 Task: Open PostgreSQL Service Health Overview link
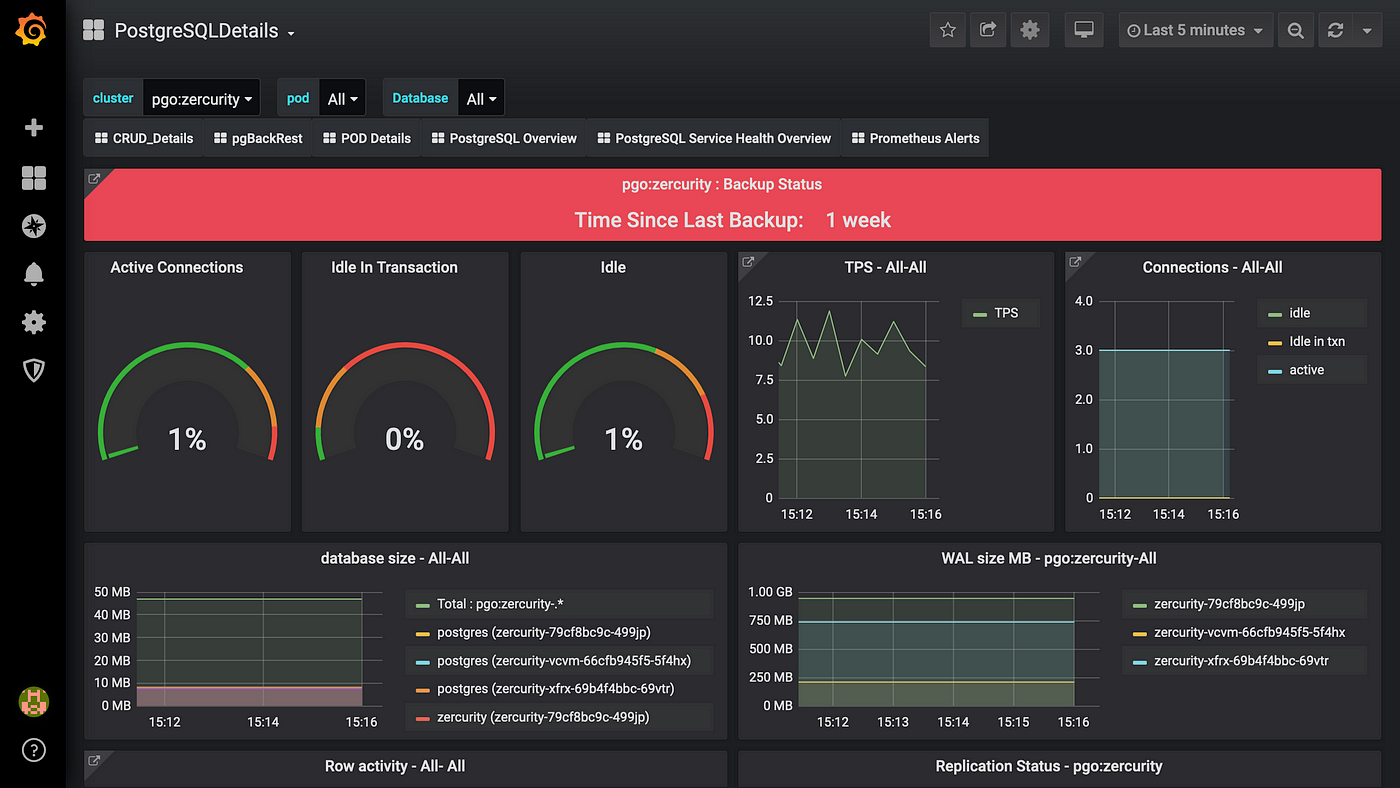click(x=714, y=138)
